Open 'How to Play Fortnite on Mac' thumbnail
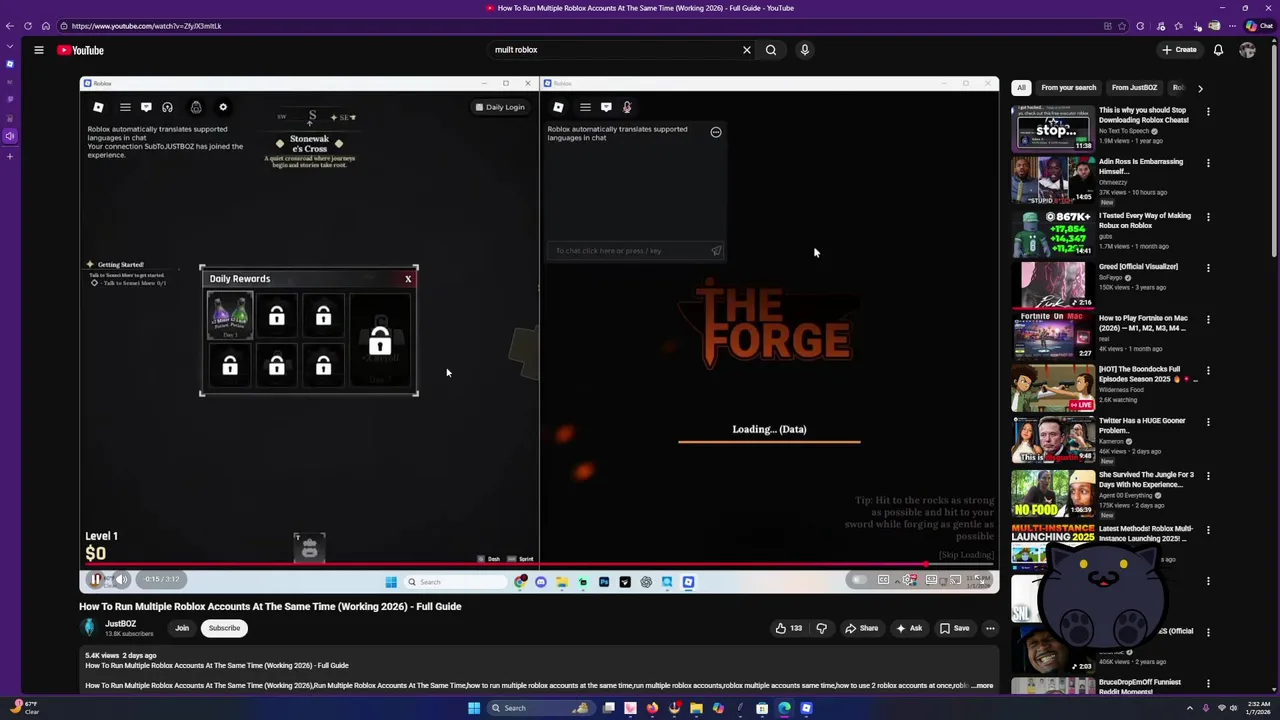Image resolution: width=1280 pixels, height=720 pixels. (x=1052, y=336)
